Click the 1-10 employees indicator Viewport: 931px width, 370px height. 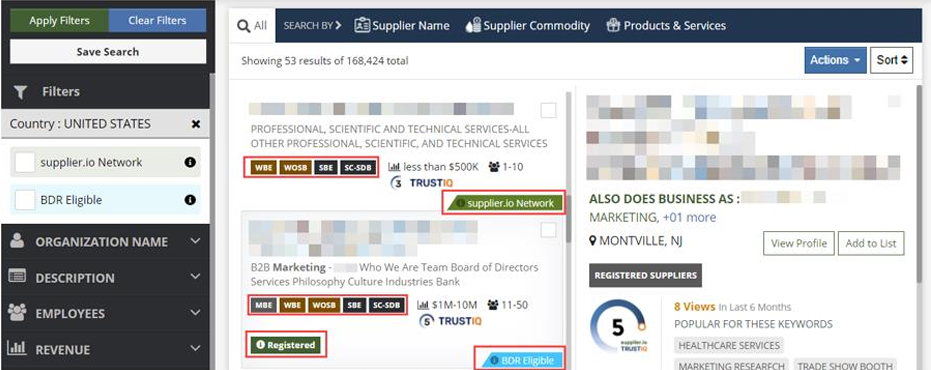pos(505,167)
